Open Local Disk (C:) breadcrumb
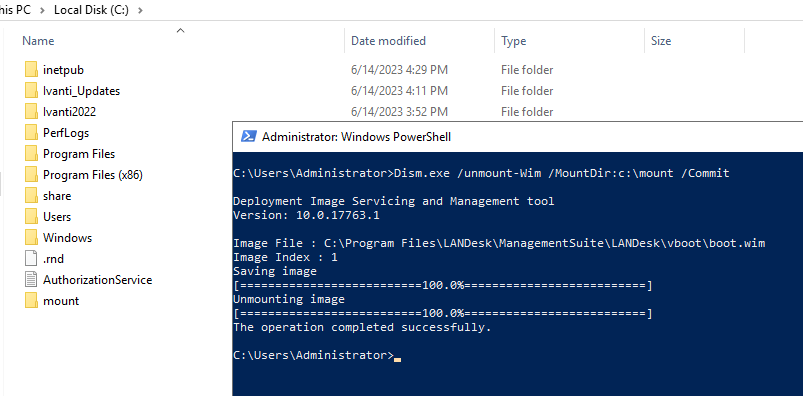Viewport: 803px width, 396px height. click(91, 10)
